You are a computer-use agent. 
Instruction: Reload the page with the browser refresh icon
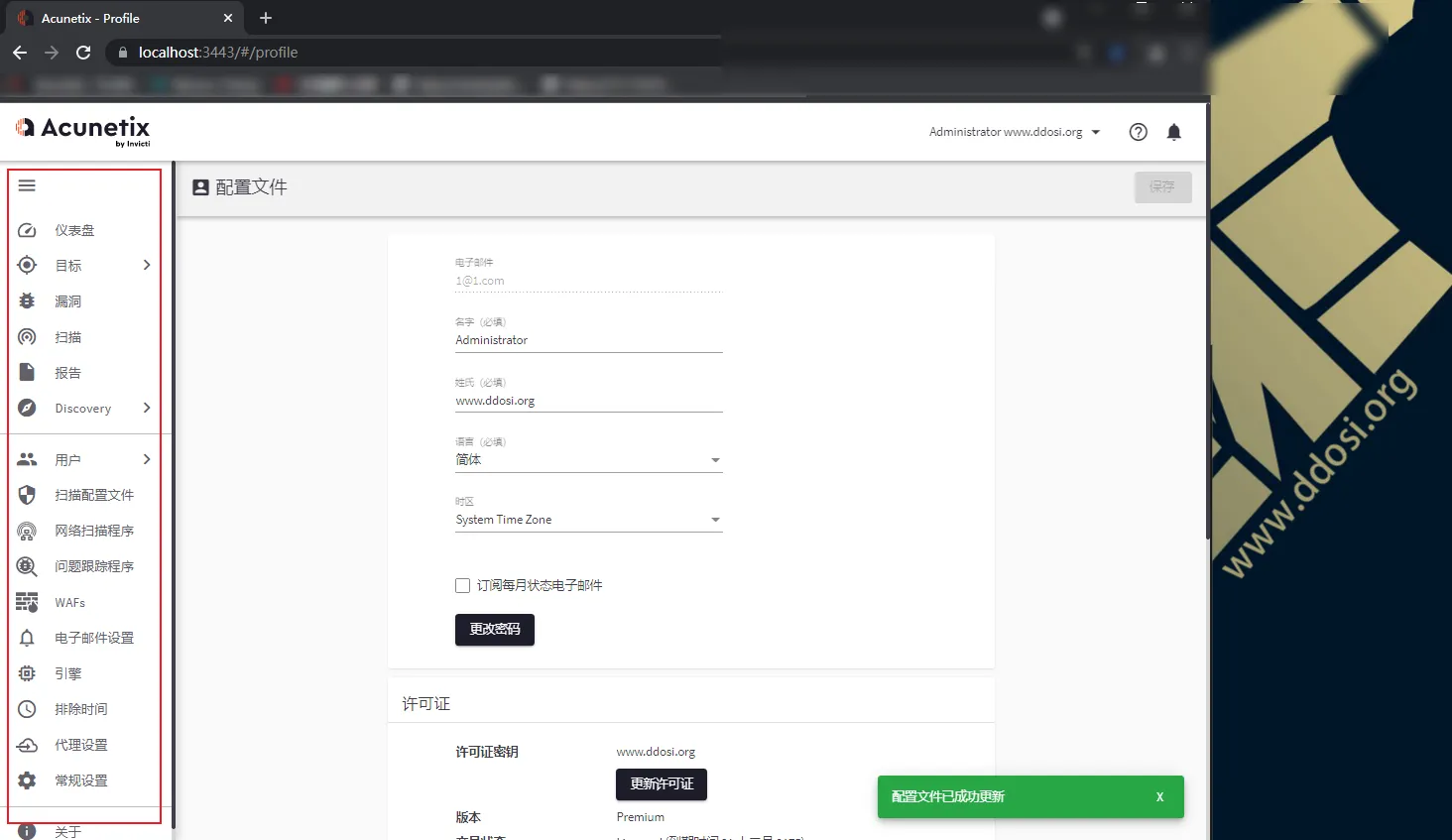coord(83,53)
